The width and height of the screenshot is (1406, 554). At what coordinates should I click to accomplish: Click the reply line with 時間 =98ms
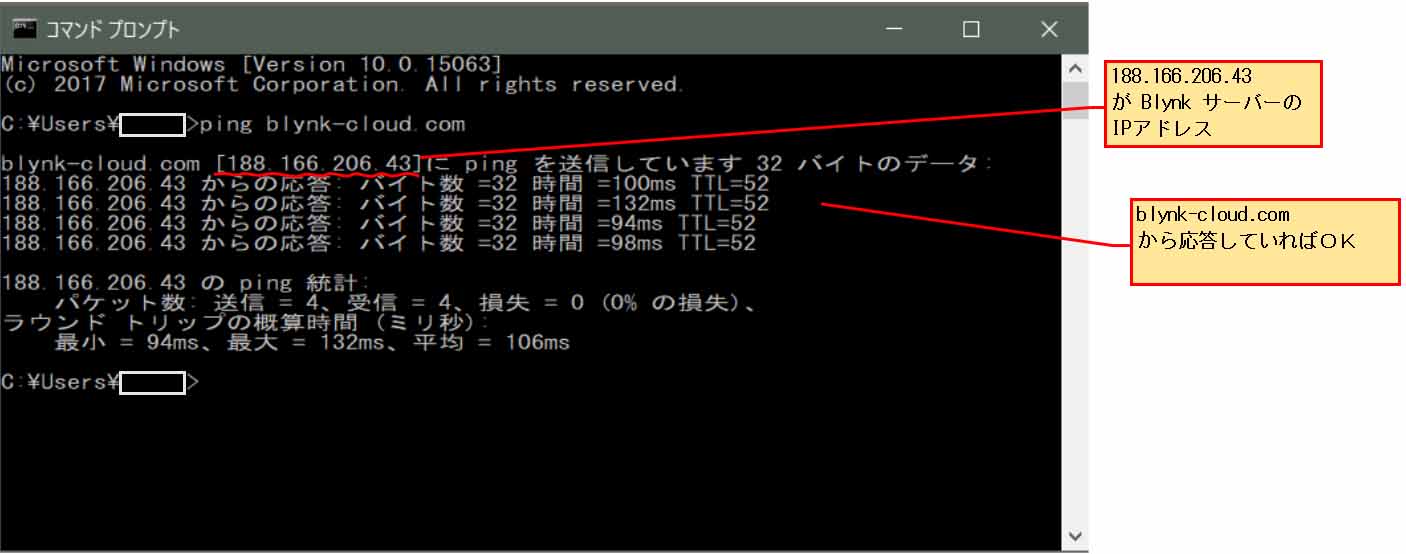[379, 243]
